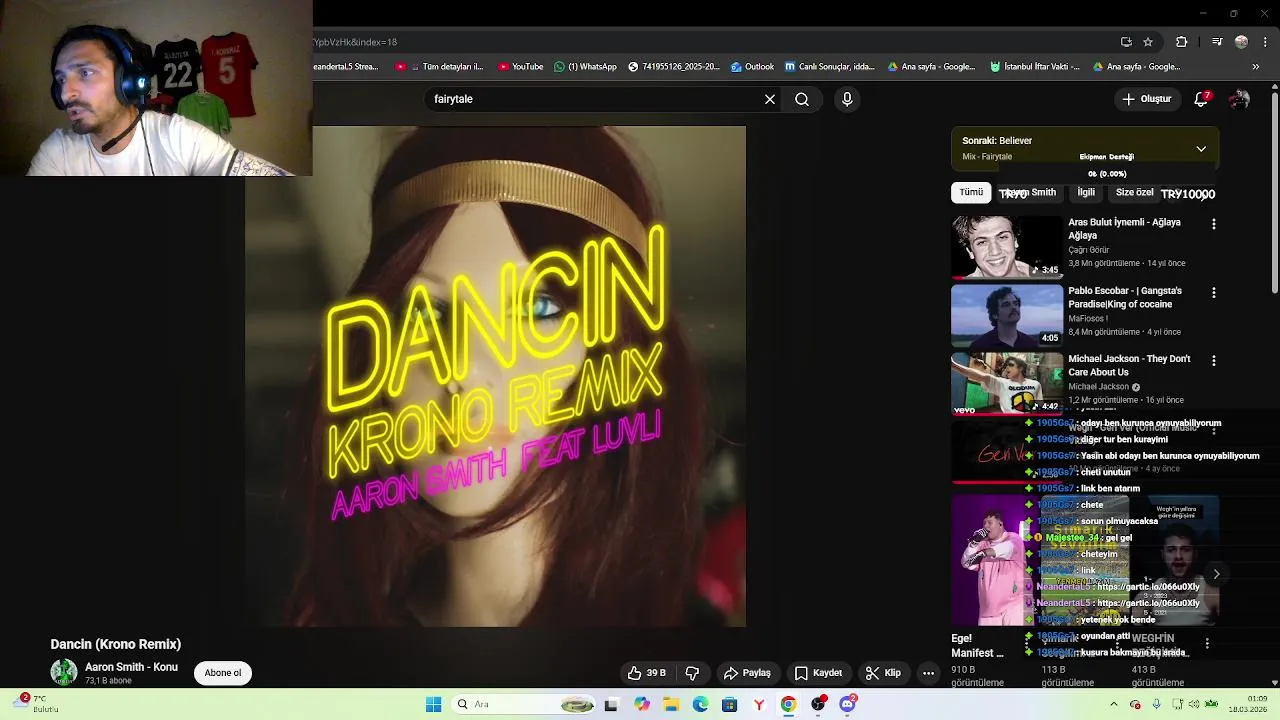Open the Aras Bulut İynemli video thumbnail
The height and width of the screenshot is (720, 1280).
pos(1007,247)
